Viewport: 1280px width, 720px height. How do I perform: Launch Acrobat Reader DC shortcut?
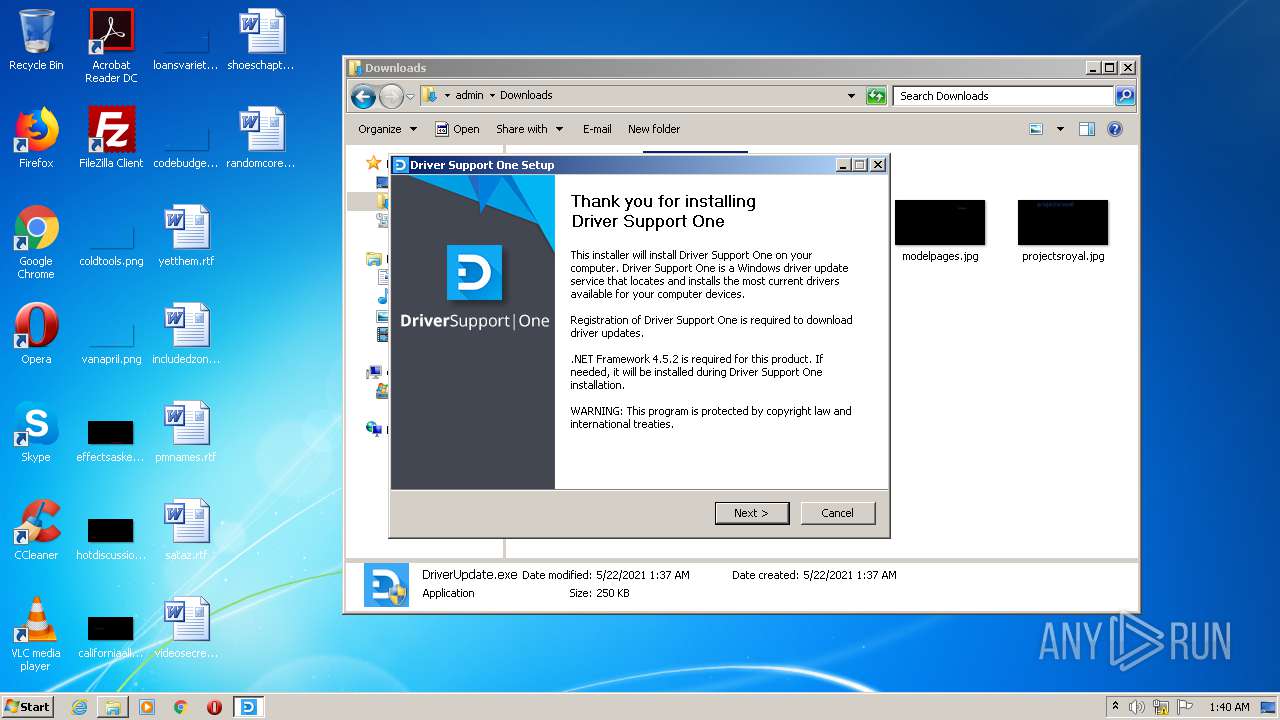(111, 46)
